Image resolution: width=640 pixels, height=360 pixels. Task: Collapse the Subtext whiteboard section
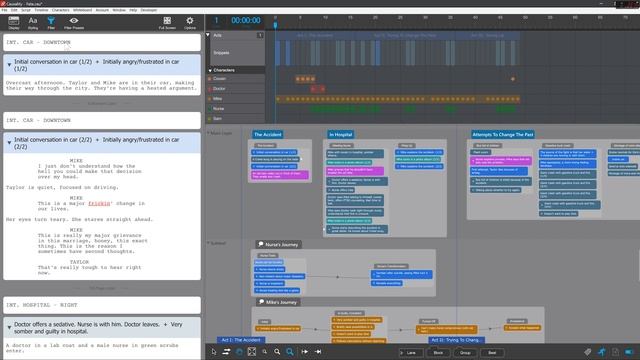(208, 243)
